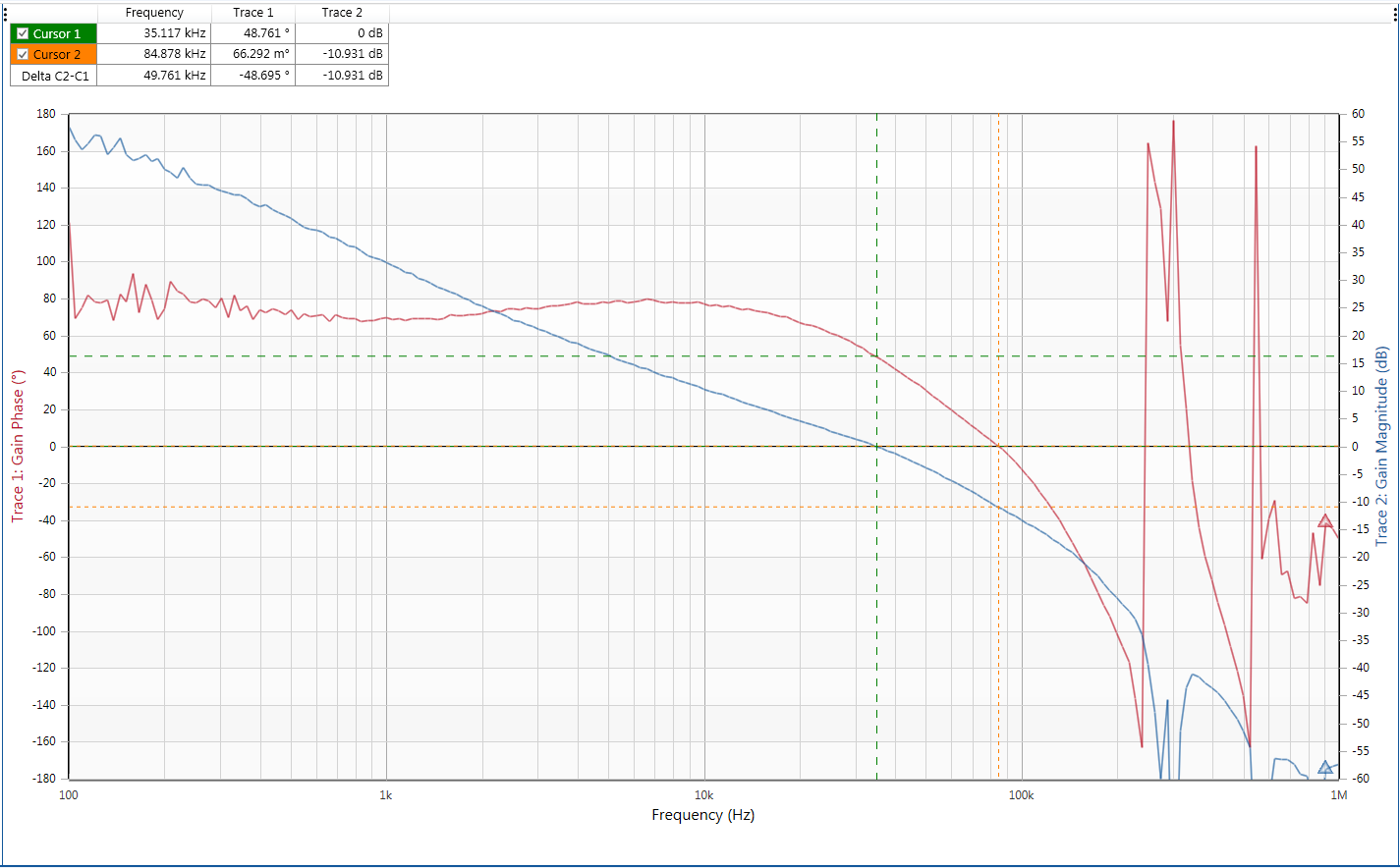The height and width of the screenshot is (868, 1400).
Task: Click the 140 tick on phase axis
Action: [46, 188]
